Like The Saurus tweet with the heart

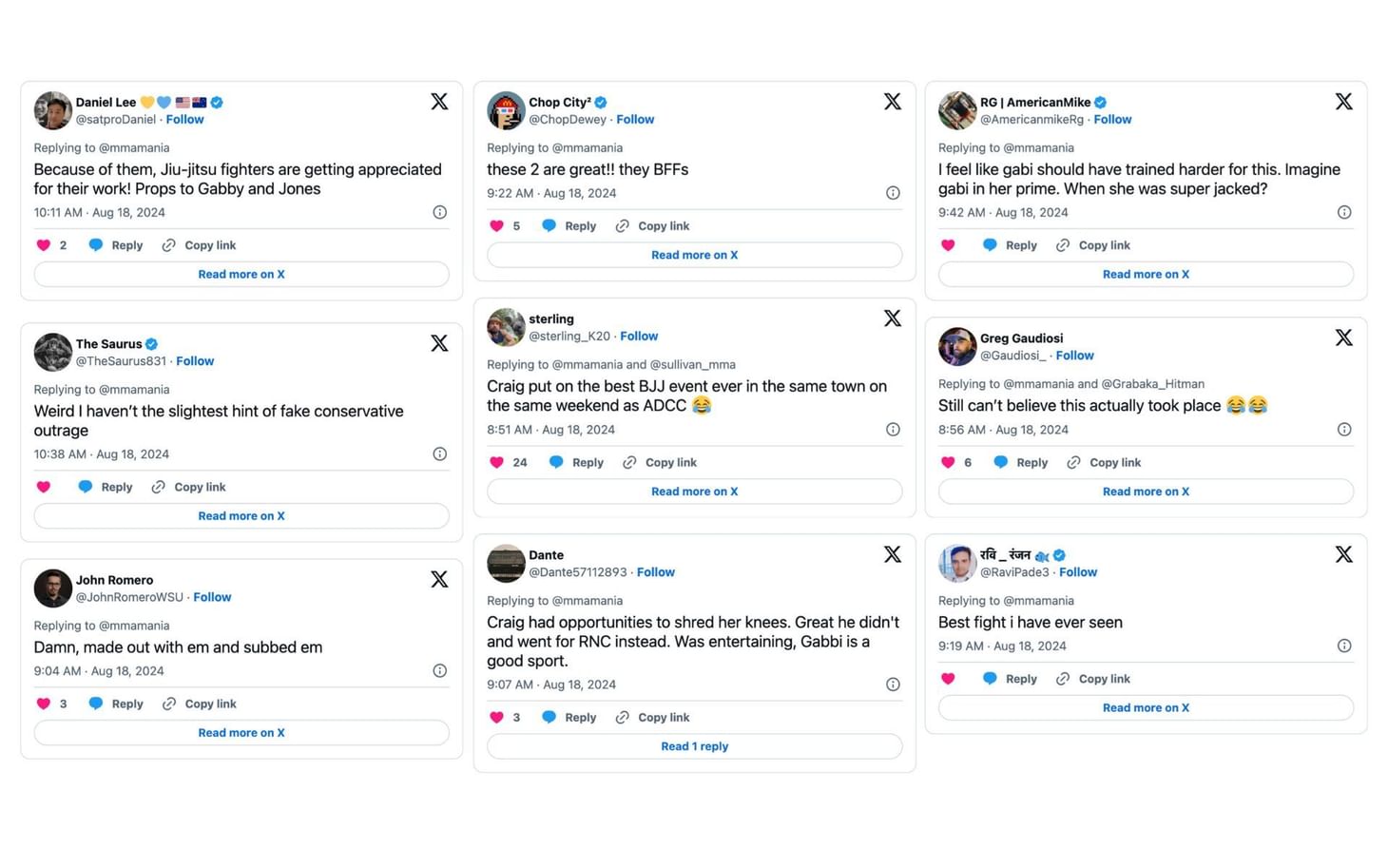point(44,488)
